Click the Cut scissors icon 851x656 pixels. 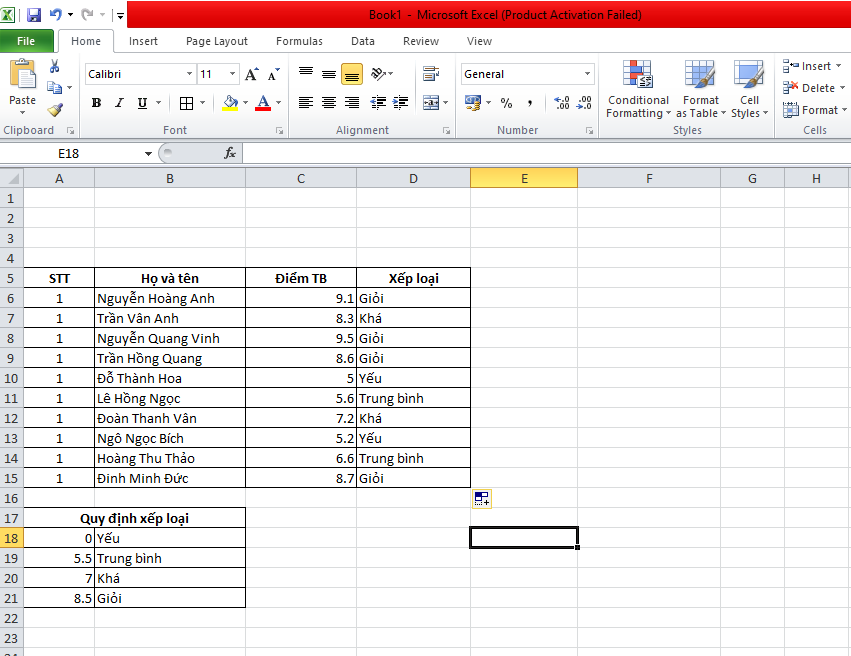[54, 66]
